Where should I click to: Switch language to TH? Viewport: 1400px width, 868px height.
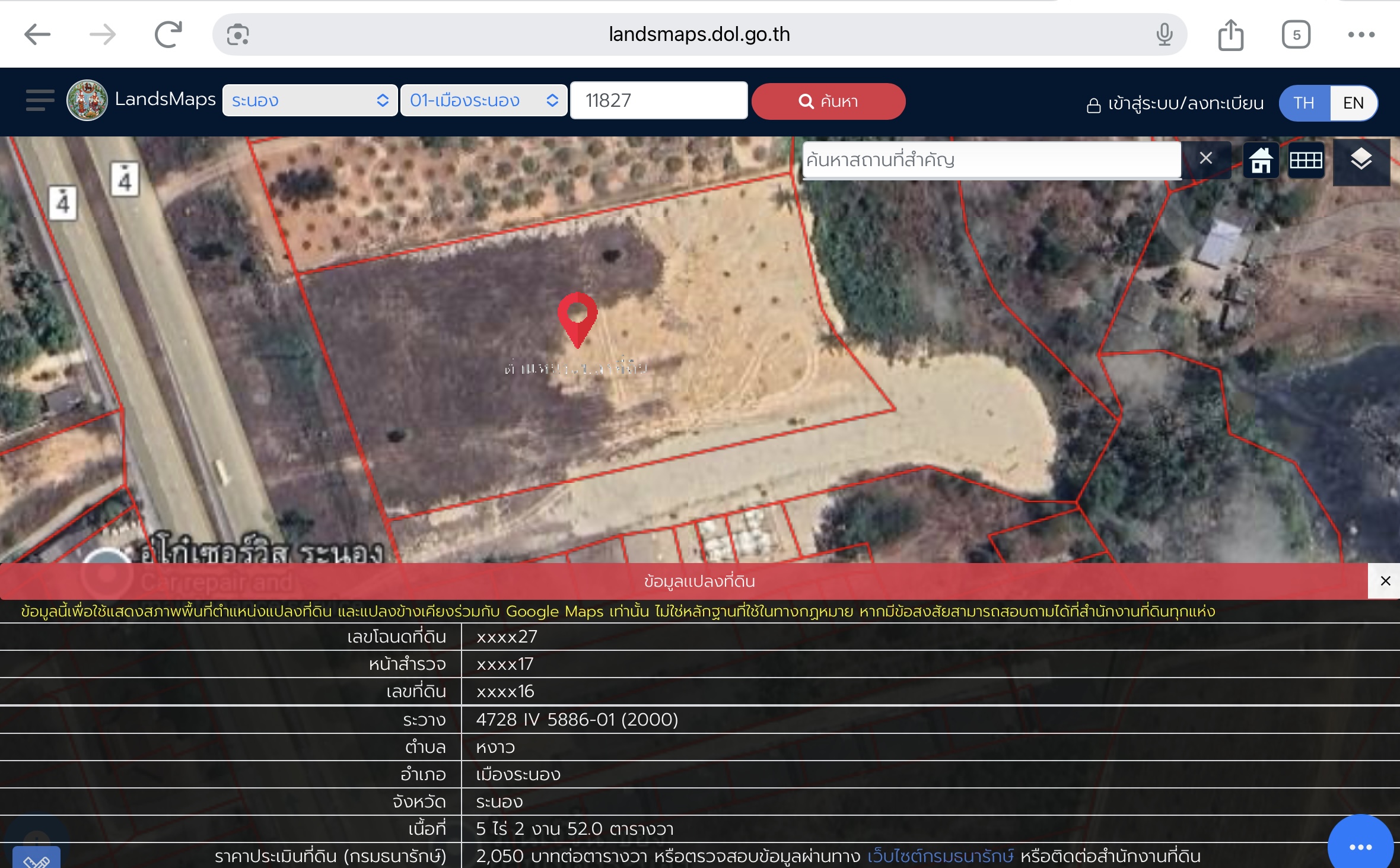[x=1304, y=103]
